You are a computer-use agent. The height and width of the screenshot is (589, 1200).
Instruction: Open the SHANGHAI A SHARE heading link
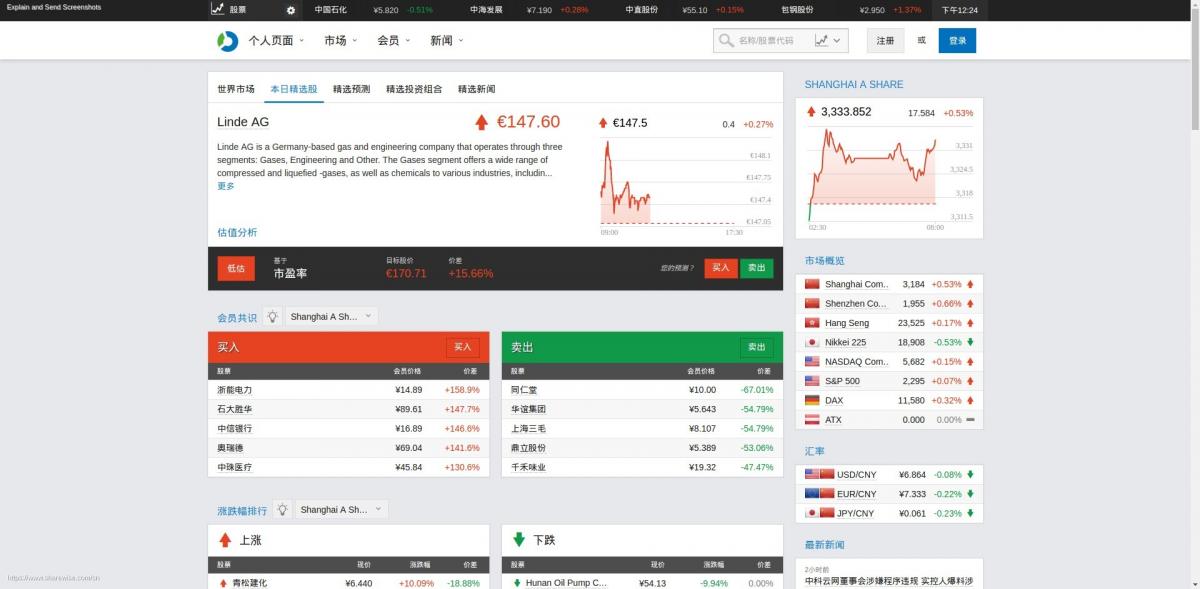tap(854, 85)
